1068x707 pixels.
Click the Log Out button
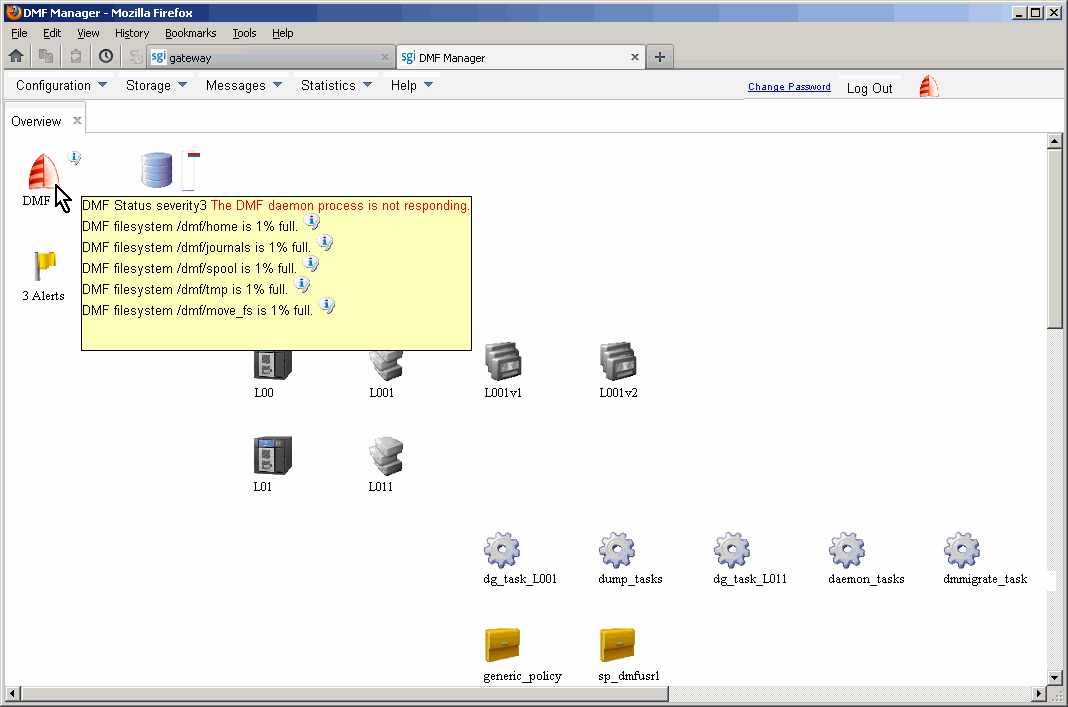[869, 88]
